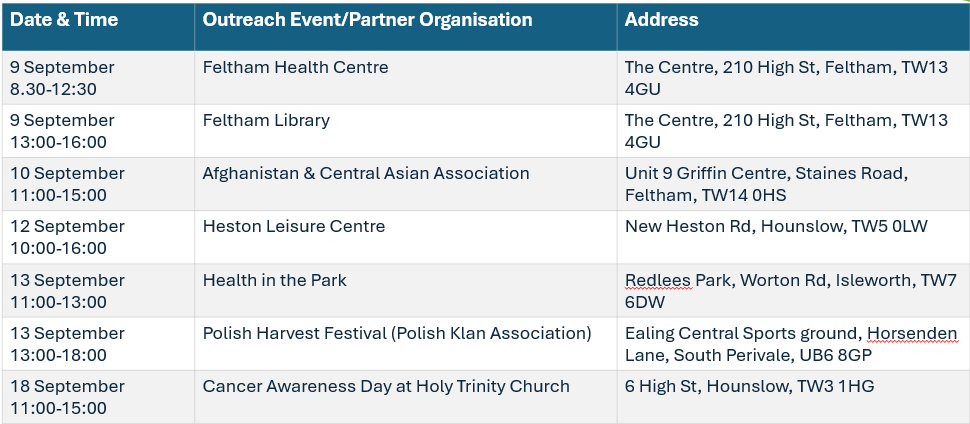Click the '10 September 11:00-15:00' date cell
Viewport: 970px width, 424px height.
(98, 184)
